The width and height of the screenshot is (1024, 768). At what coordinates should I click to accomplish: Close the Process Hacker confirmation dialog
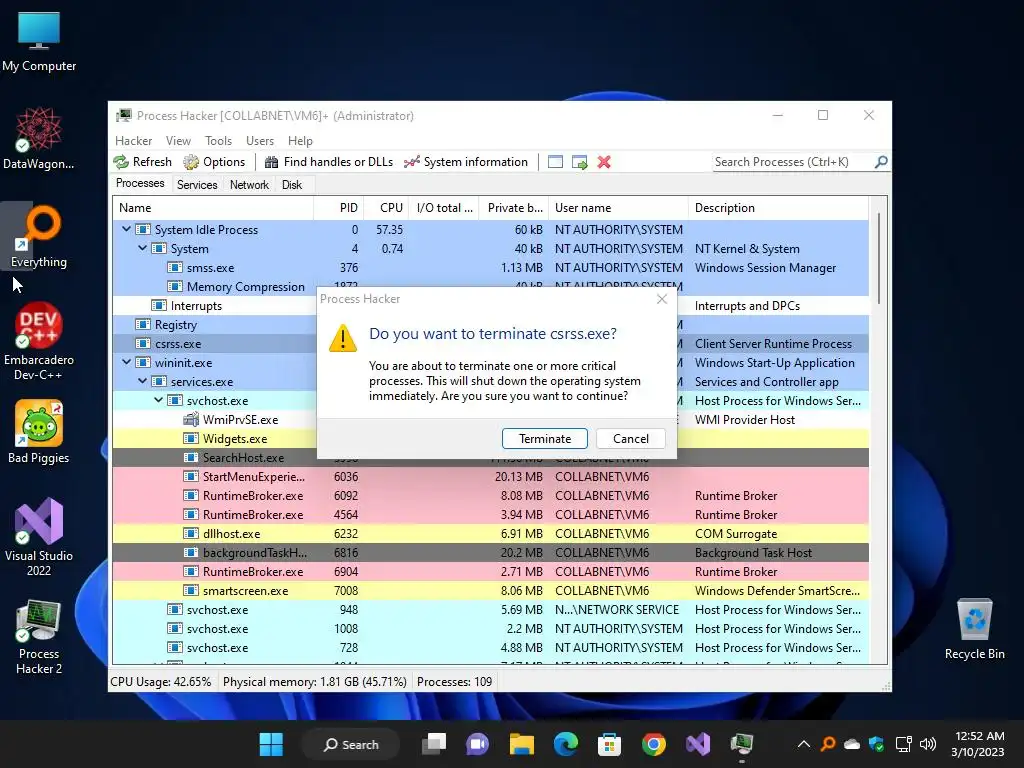[662, 299]
